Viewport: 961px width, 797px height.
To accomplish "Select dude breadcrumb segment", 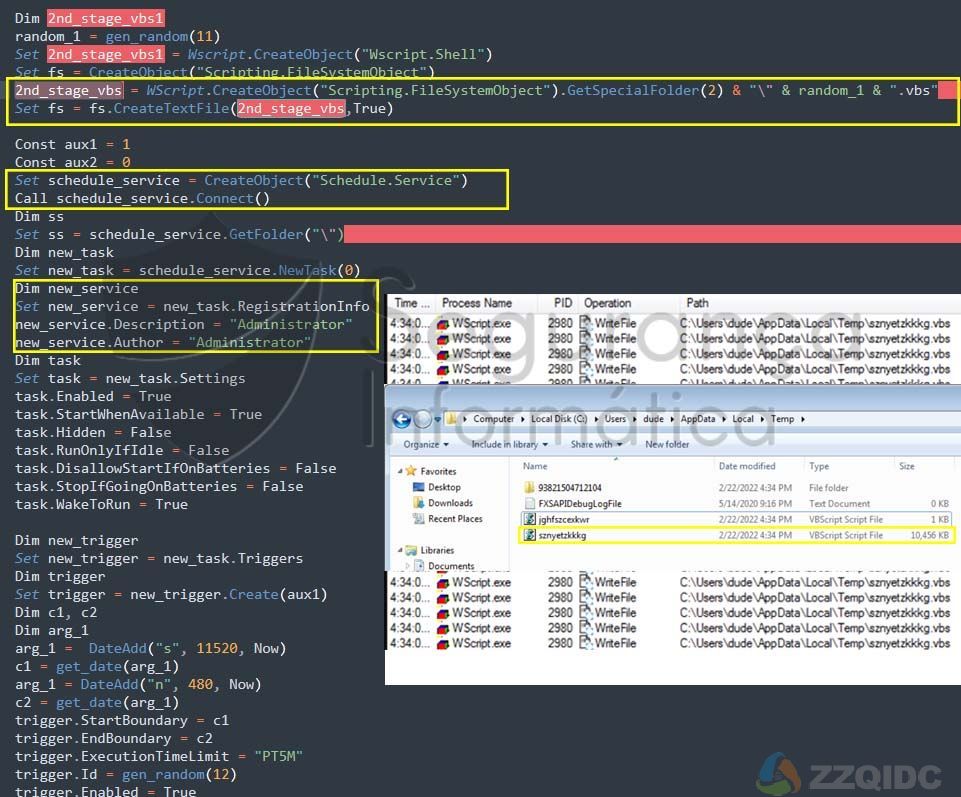I will point(653,419).
